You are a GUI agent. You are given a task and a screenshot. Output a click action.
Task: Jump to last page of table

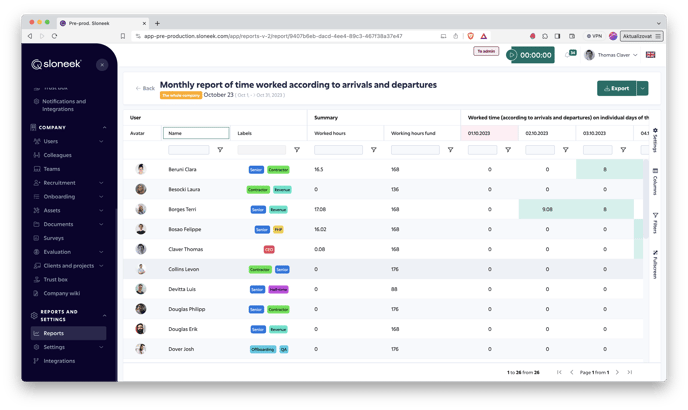tap(630, 372)
